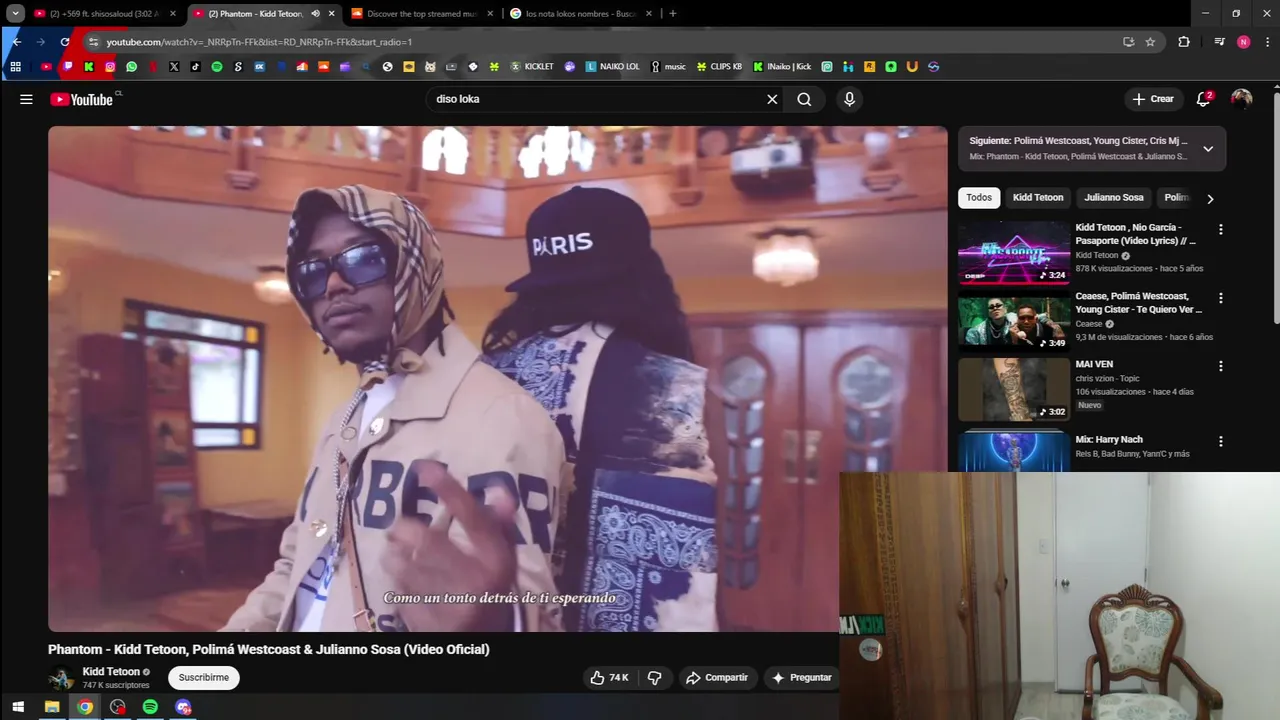Open the KICKLET bookmark

pyautogui.click(x=531, y=67)
